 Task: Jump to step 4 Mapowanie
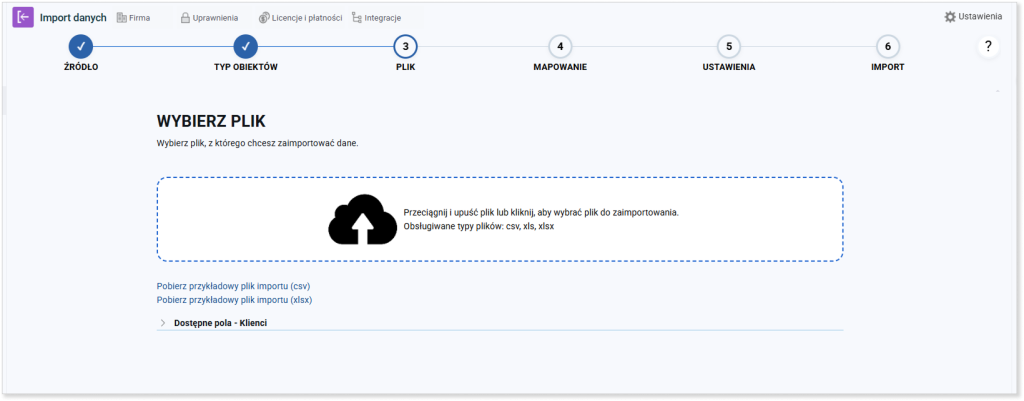click(560, 46)
